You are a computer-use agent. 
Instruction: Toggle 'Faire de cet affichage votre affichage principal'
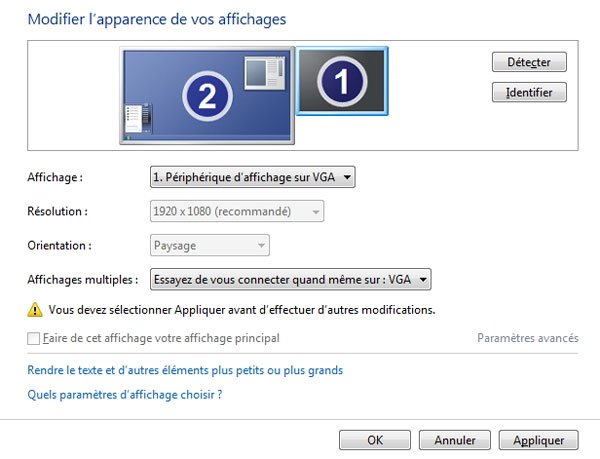coord(35,339)
